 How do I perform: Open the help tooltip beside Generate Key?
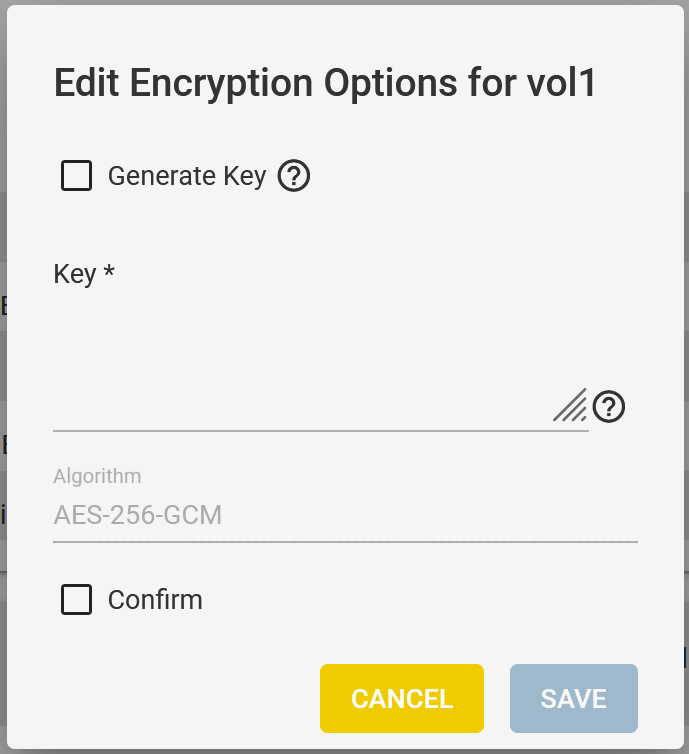[x=294, y=176]
